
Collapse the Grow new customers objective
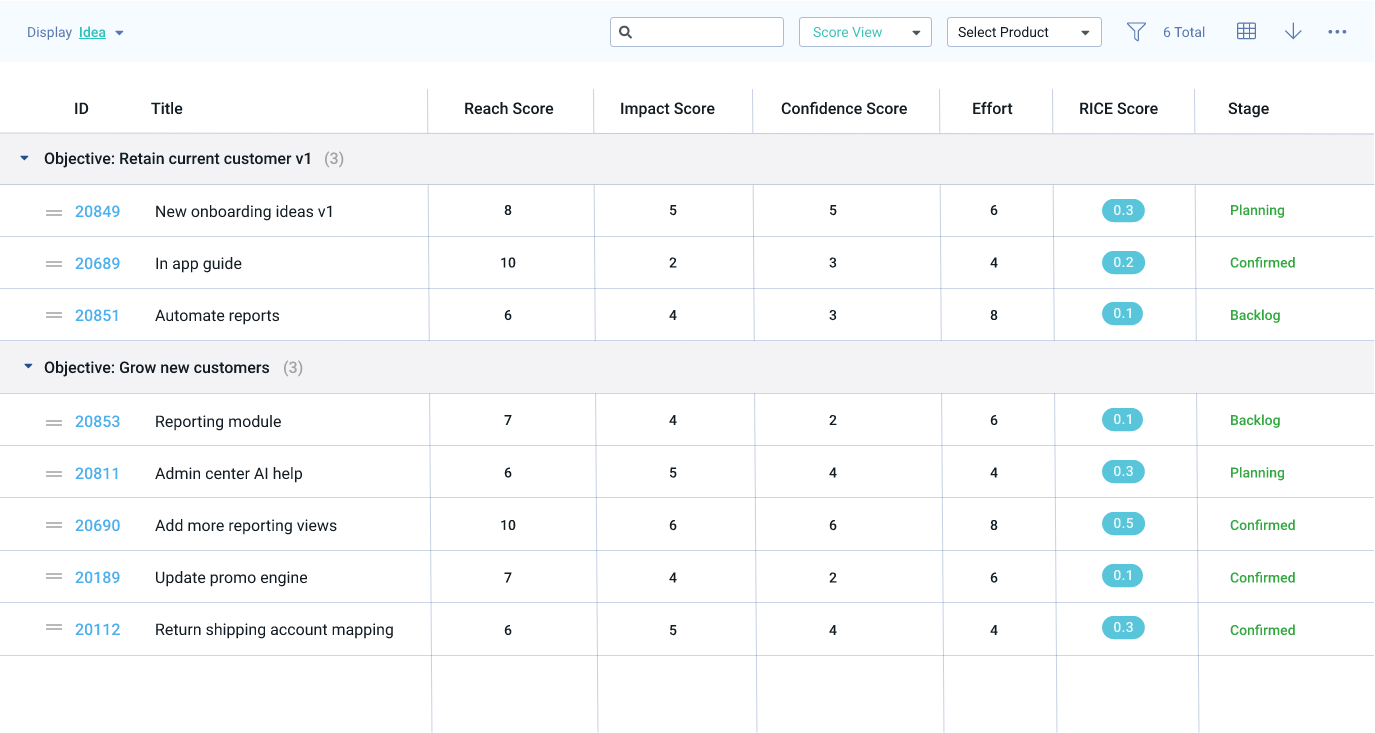click(x=28, y=367)
